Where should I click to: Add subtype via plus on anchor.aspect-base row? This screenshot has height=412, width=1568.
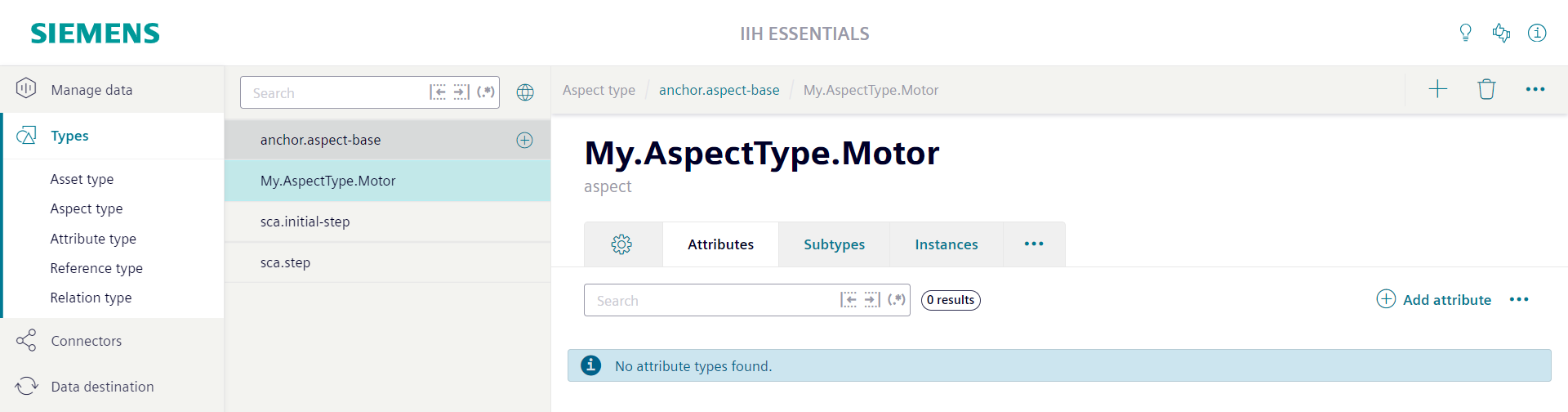point(524,140)
